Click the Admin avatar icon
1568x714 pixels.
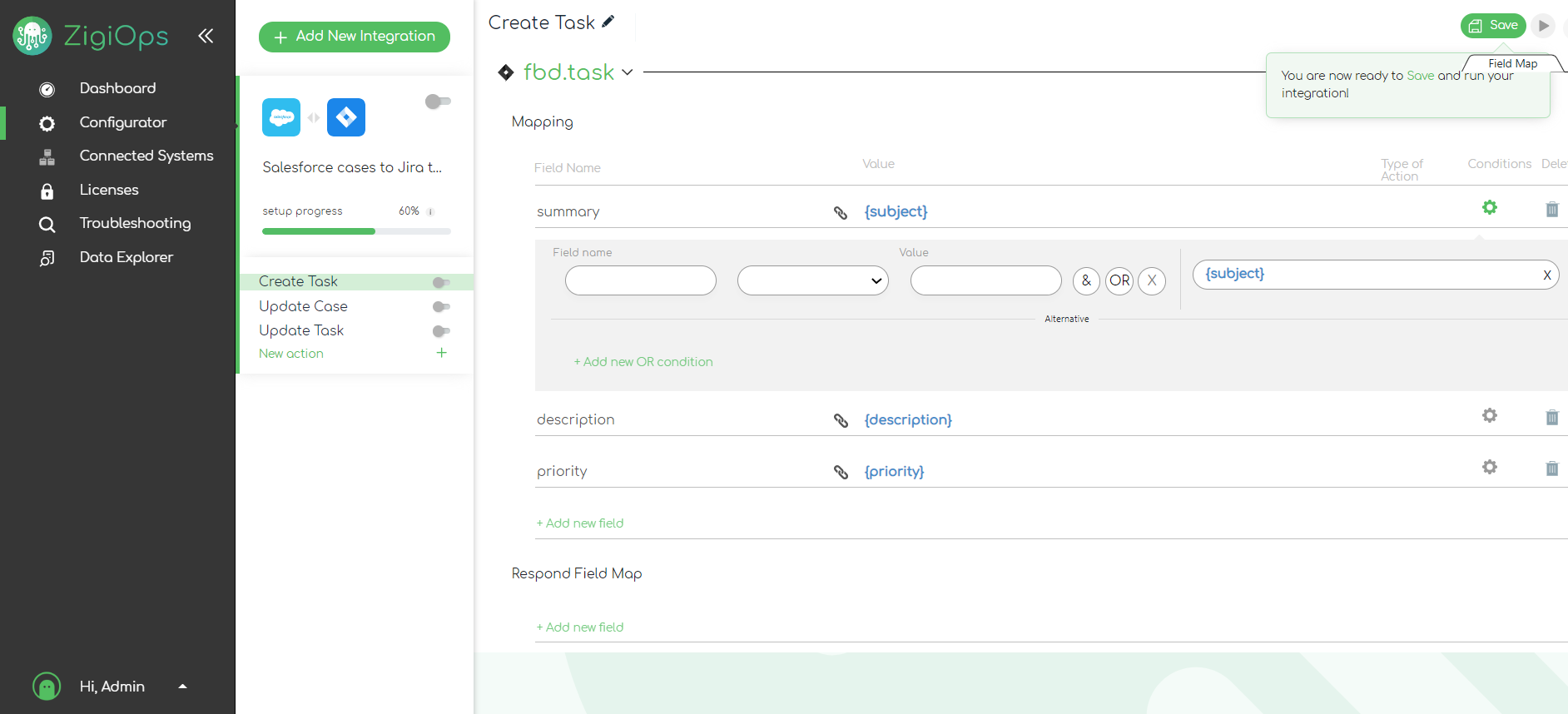coord(47,687)
